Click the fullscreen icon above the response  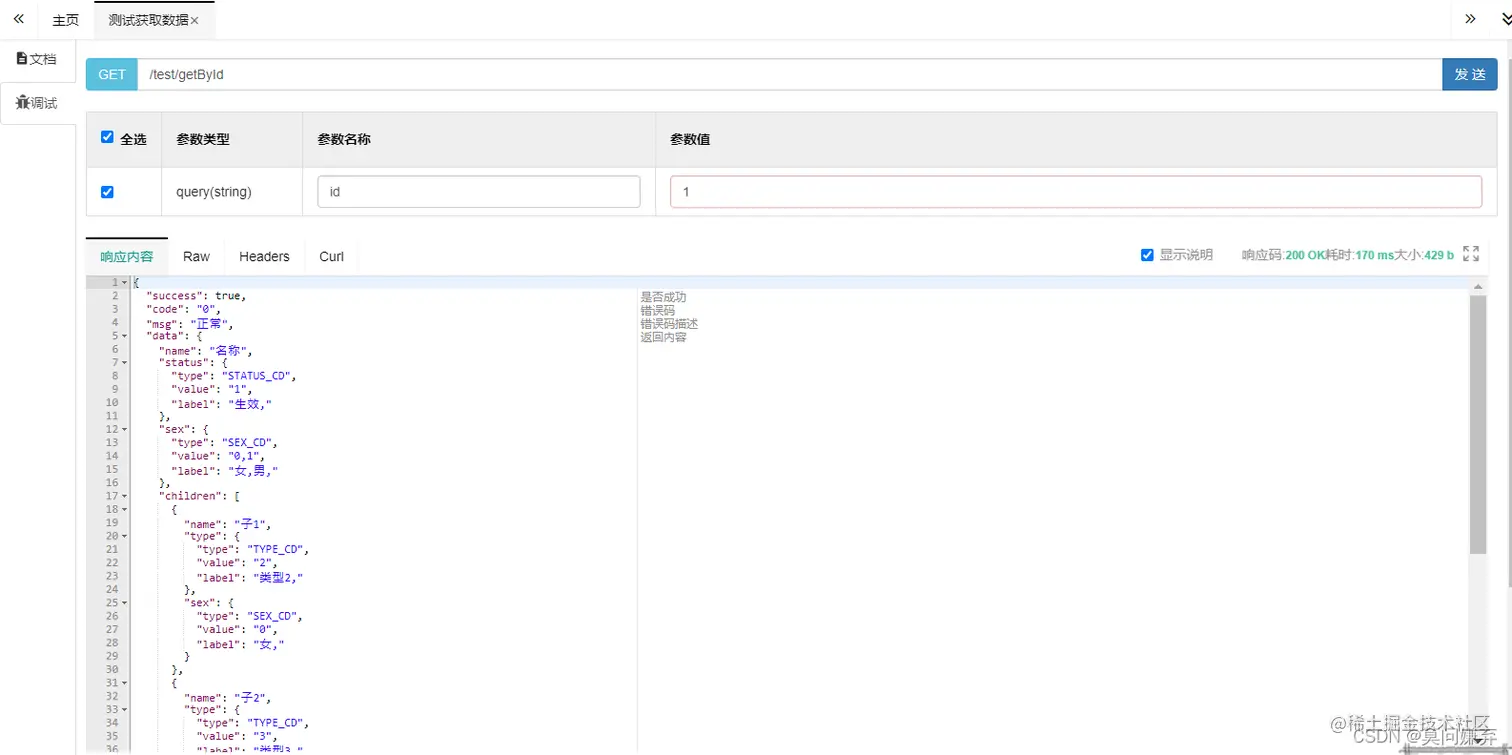pos(1471,254)
